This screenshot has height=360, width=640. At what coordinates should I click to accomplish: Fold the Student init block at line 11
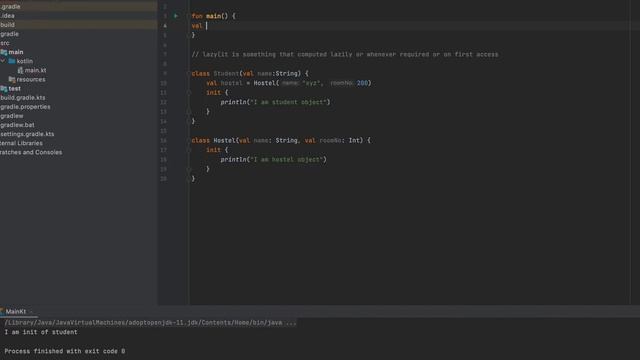189,93
